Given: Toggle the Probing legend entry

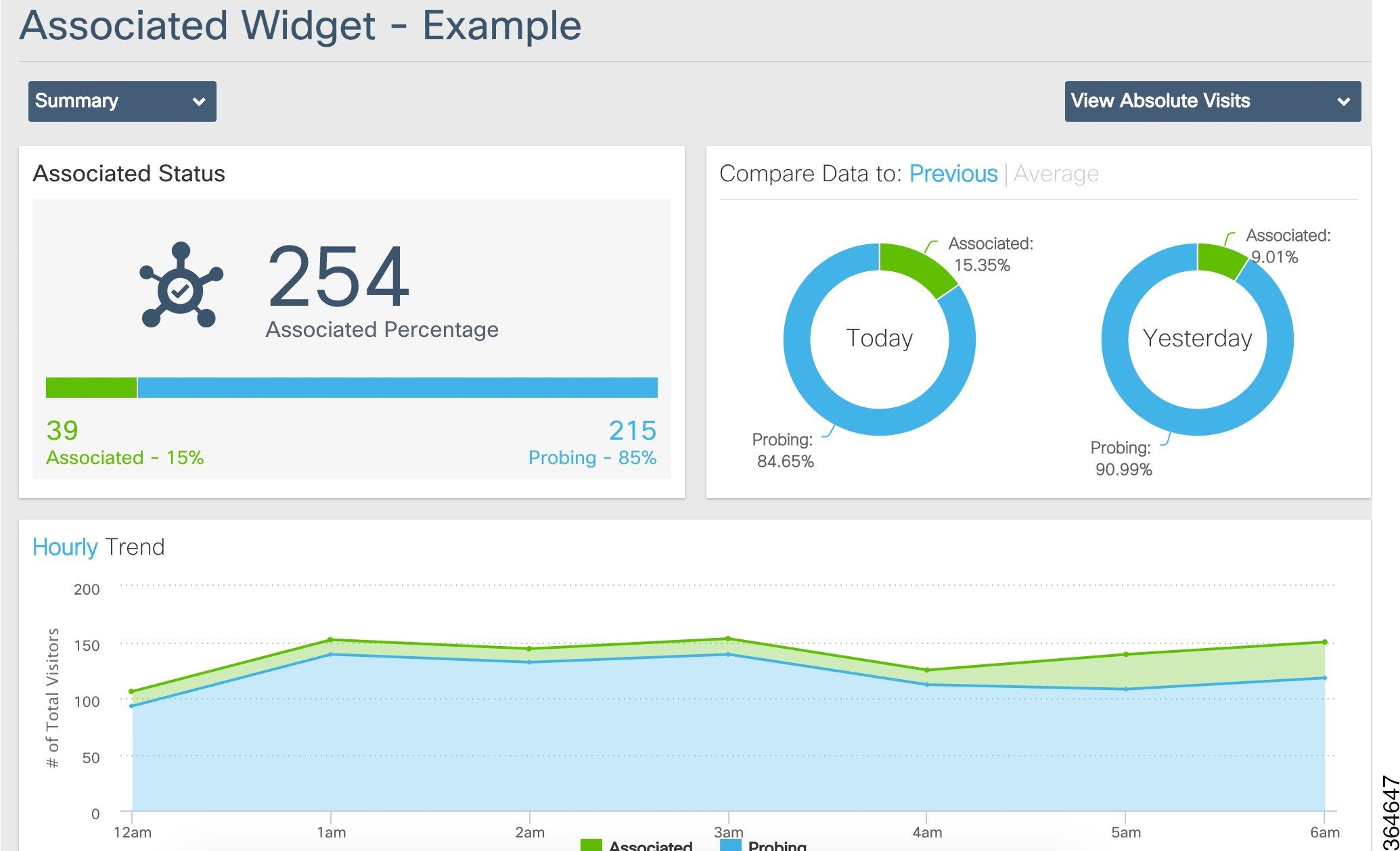Looking at the screenshot, I should [x=777, y=845].
